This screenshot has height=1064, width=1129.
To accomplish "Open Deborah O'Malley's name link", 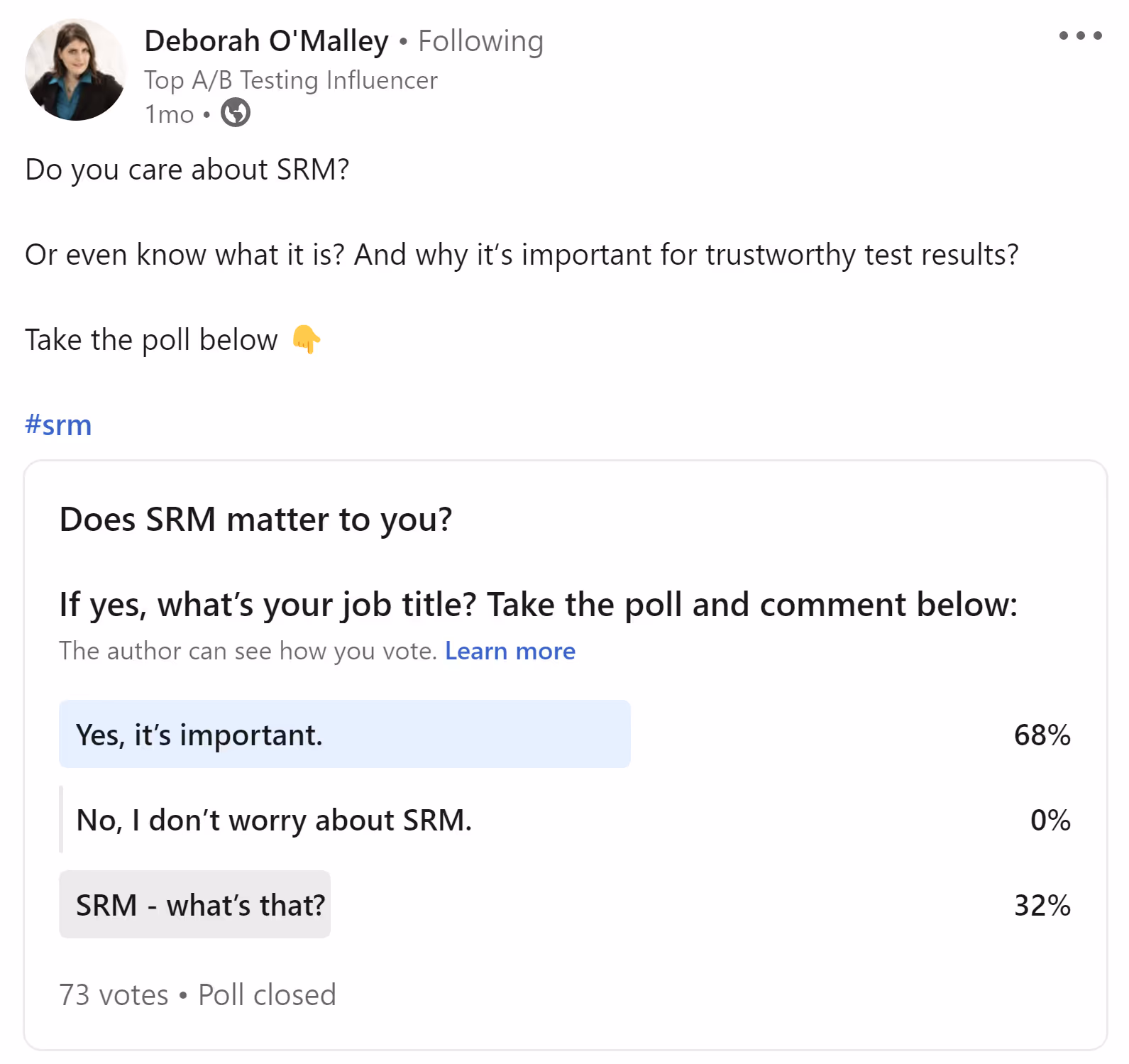I will pos(265,40).
